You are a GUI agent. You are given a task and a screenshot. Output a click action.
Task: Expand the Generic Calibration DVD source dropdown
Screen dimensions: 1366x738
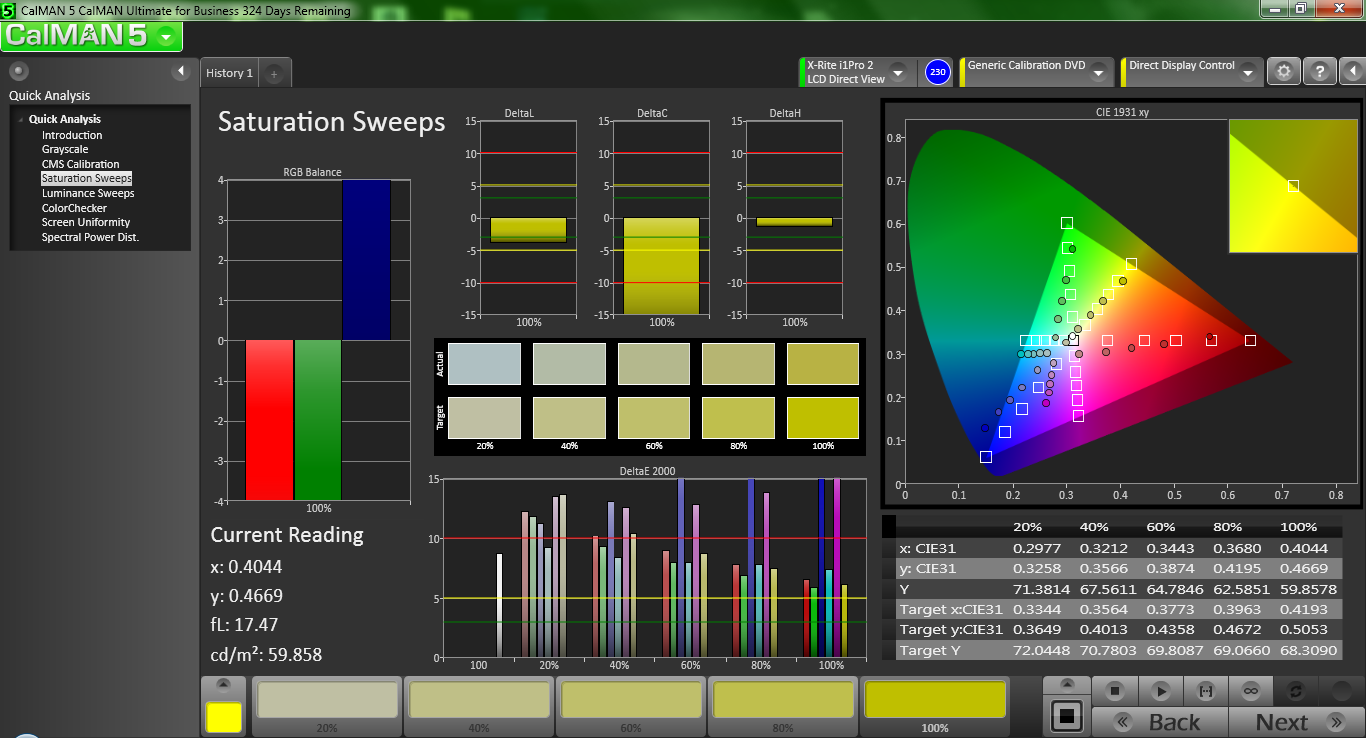[x=1097, y=72]
